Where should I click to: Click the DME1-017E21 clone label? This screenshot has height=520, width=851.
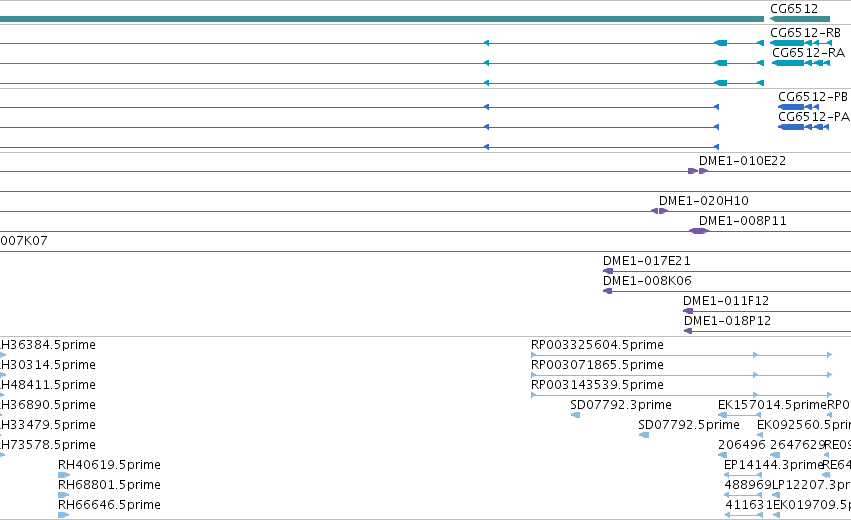pyautogui.click(x=646, y=261)
